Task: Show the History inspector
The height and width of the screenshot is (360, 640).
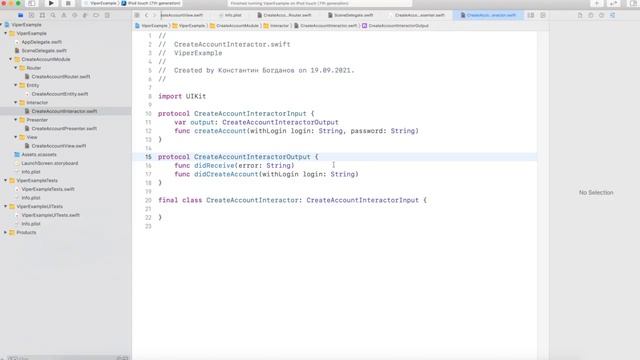Action: click(x=591, y=15)
